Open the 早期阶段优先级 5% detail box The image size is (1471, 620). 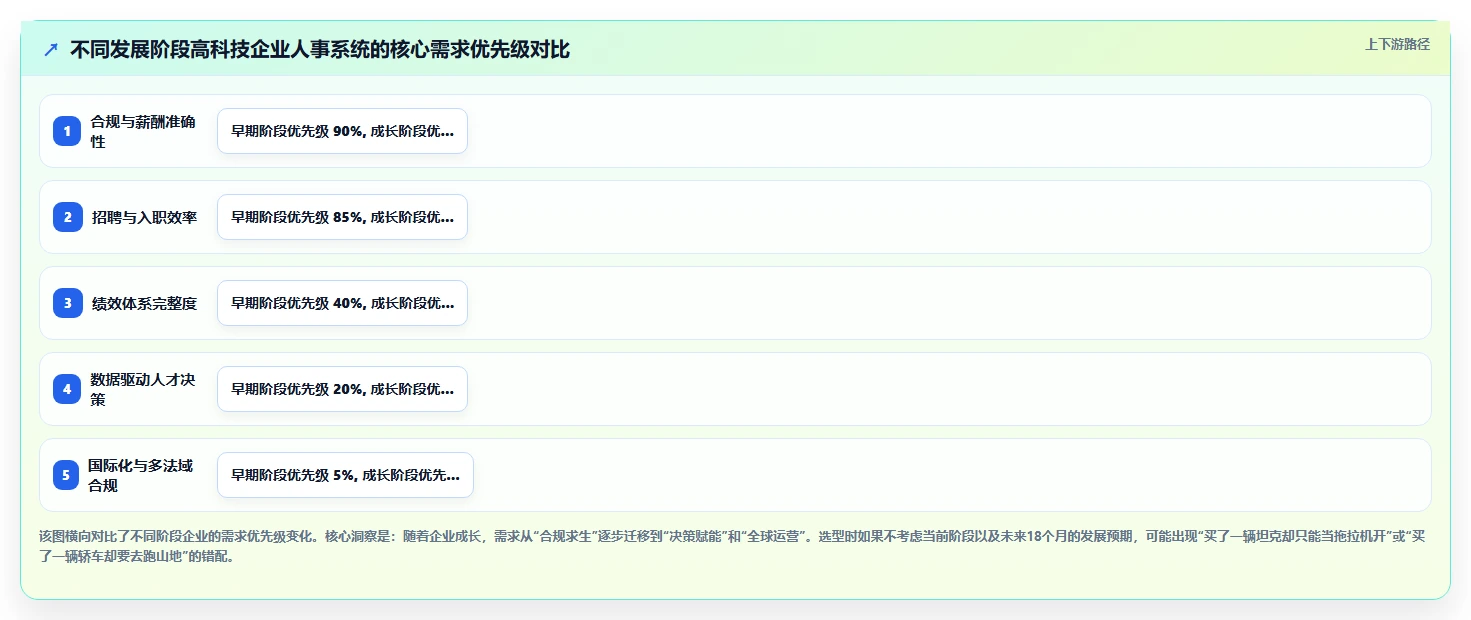tap(345, 475)
